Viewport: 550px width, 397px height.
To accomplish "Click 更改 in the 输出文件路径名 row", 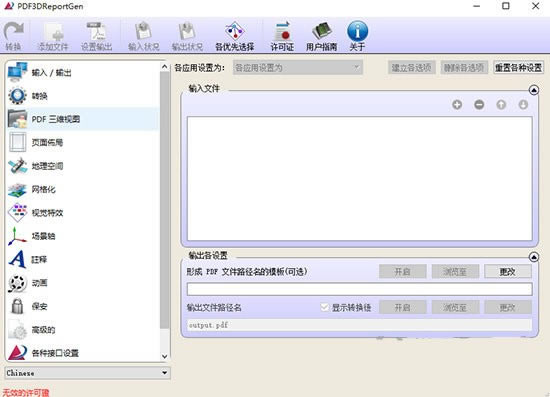I will [x=508, y=308].
